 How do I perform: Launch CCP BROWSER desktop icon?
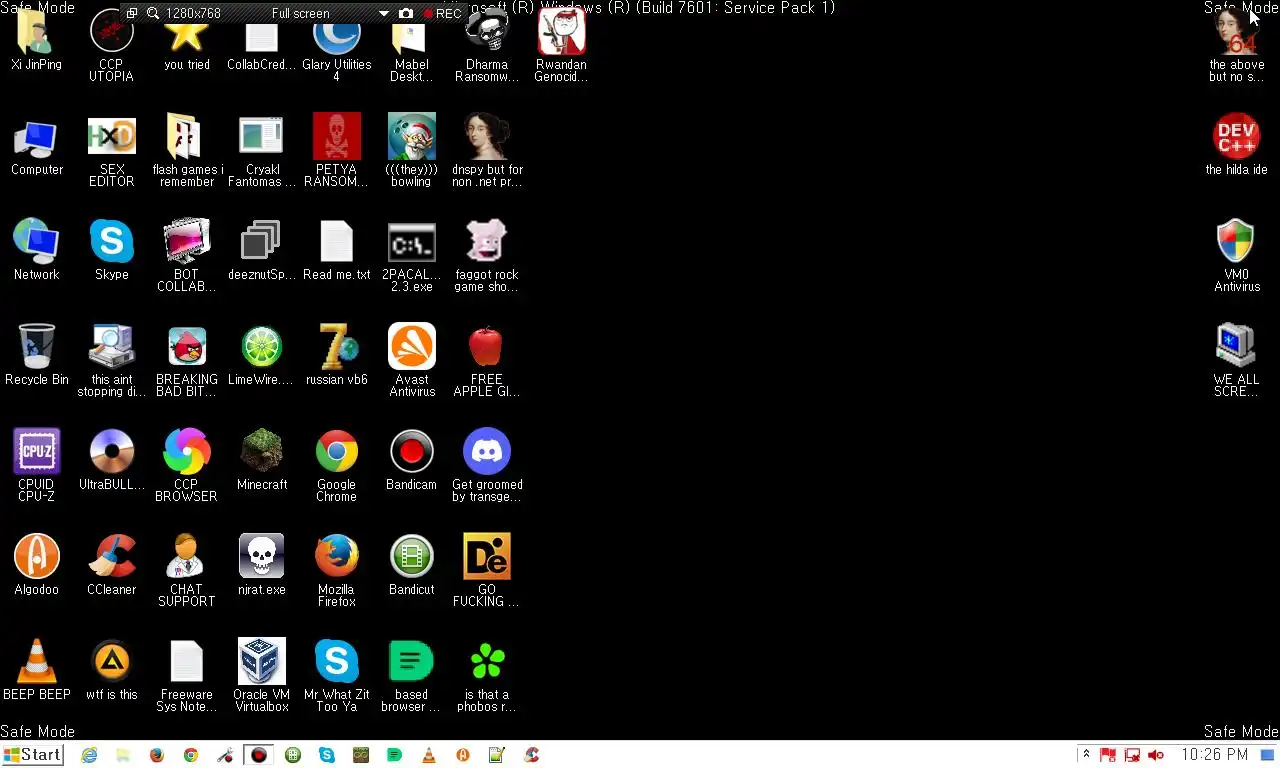point(187,464)
